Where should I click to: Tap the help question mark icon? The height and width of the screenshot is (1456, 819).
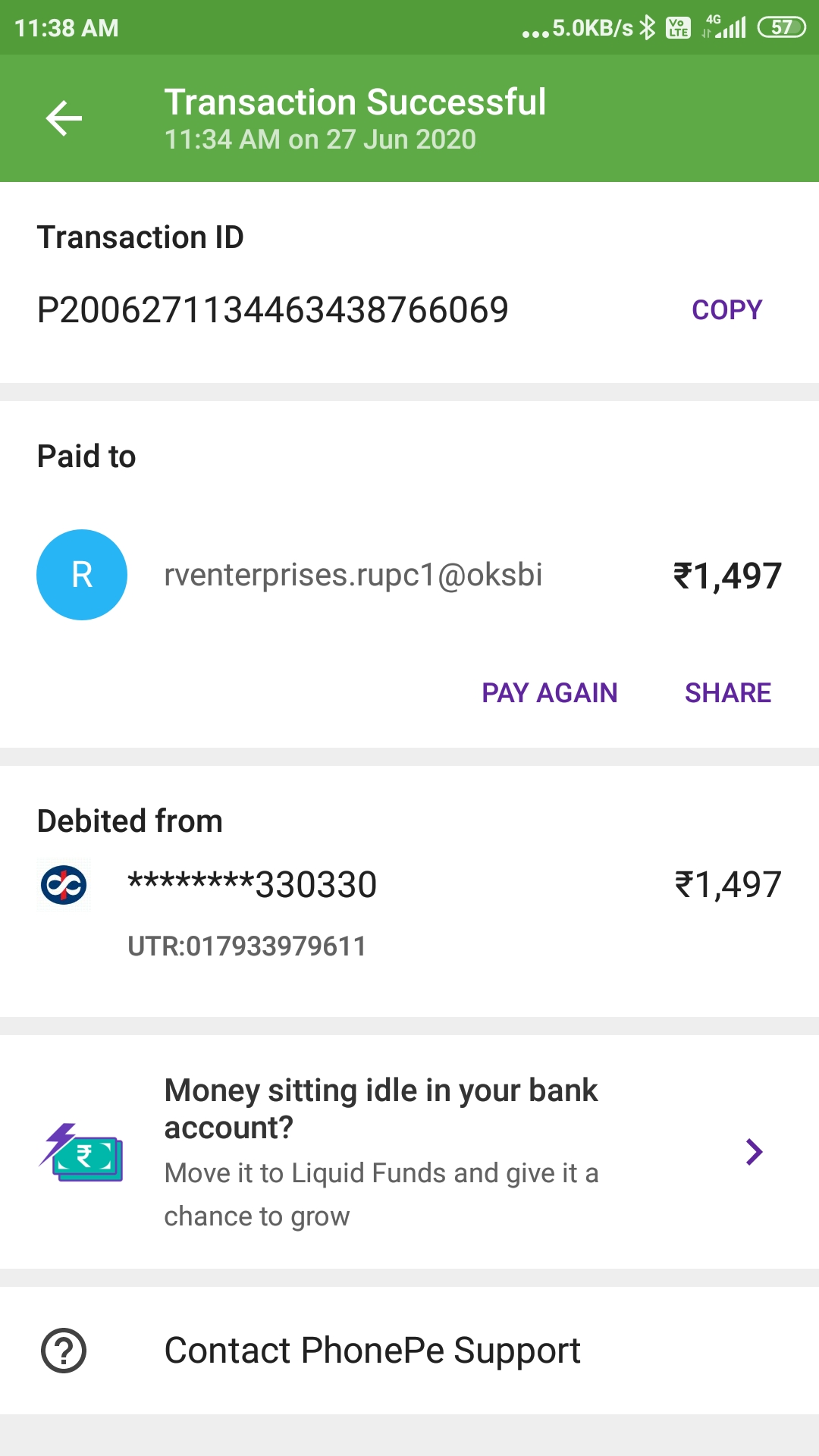click(64, 1351)
